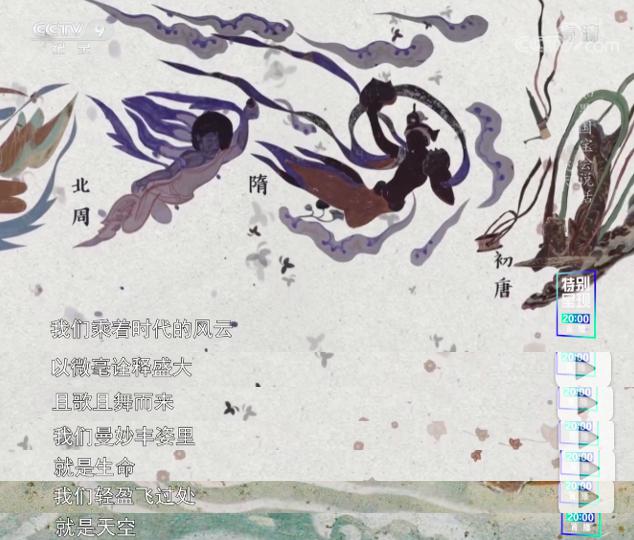Click the lyric line 我们乘着时代的风云
Viewport: 634px width, 540px height.
click(141, 329)
